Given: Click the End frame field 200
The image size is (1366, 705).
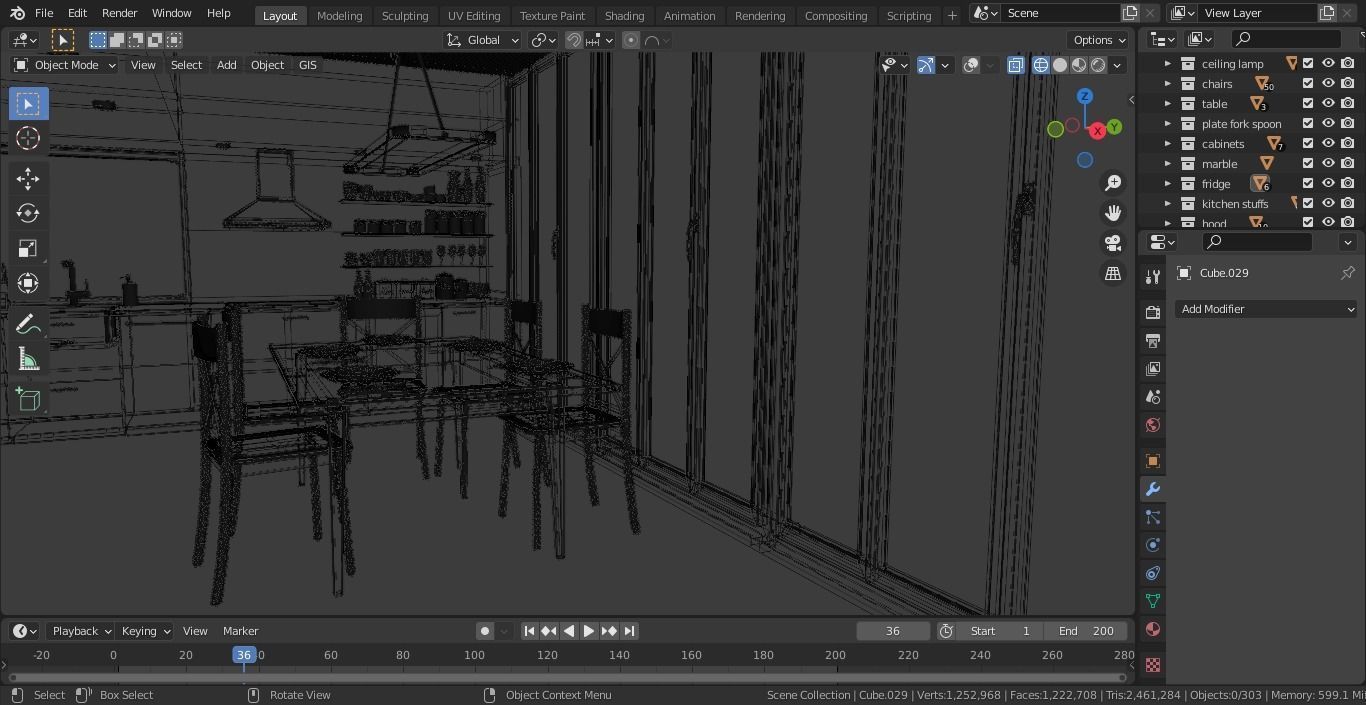Looking at the screenshot, I should point(1086,631).
